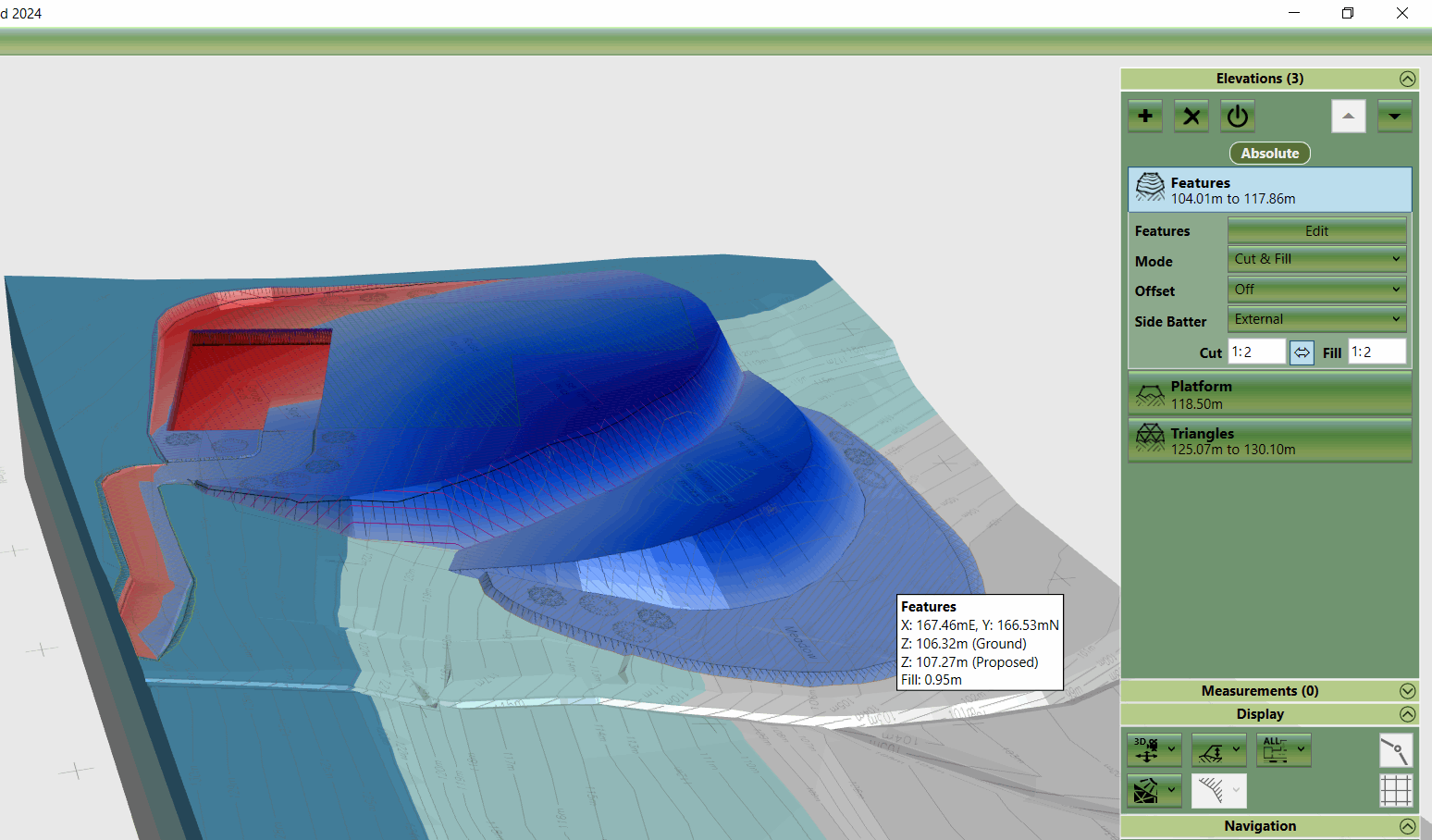
Task: Toggle the link between Cut and Fill ratios
Action: [1302, 352]
